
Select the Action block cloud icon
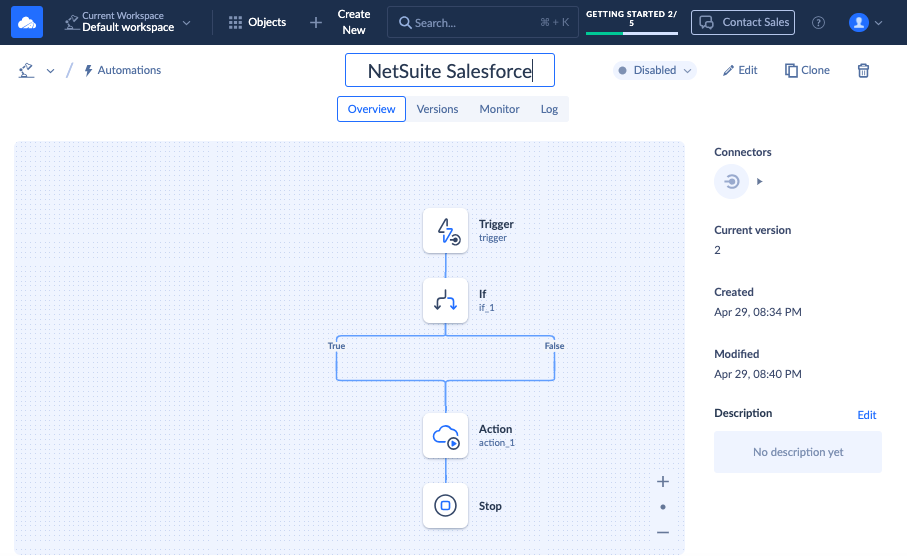point(445,436)
